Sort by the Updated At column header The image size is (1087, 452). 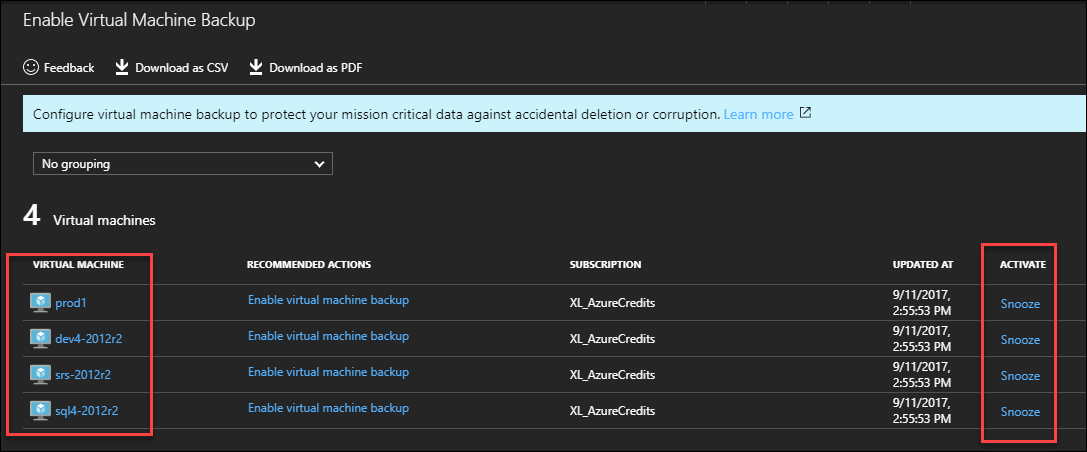coord(923,265)
